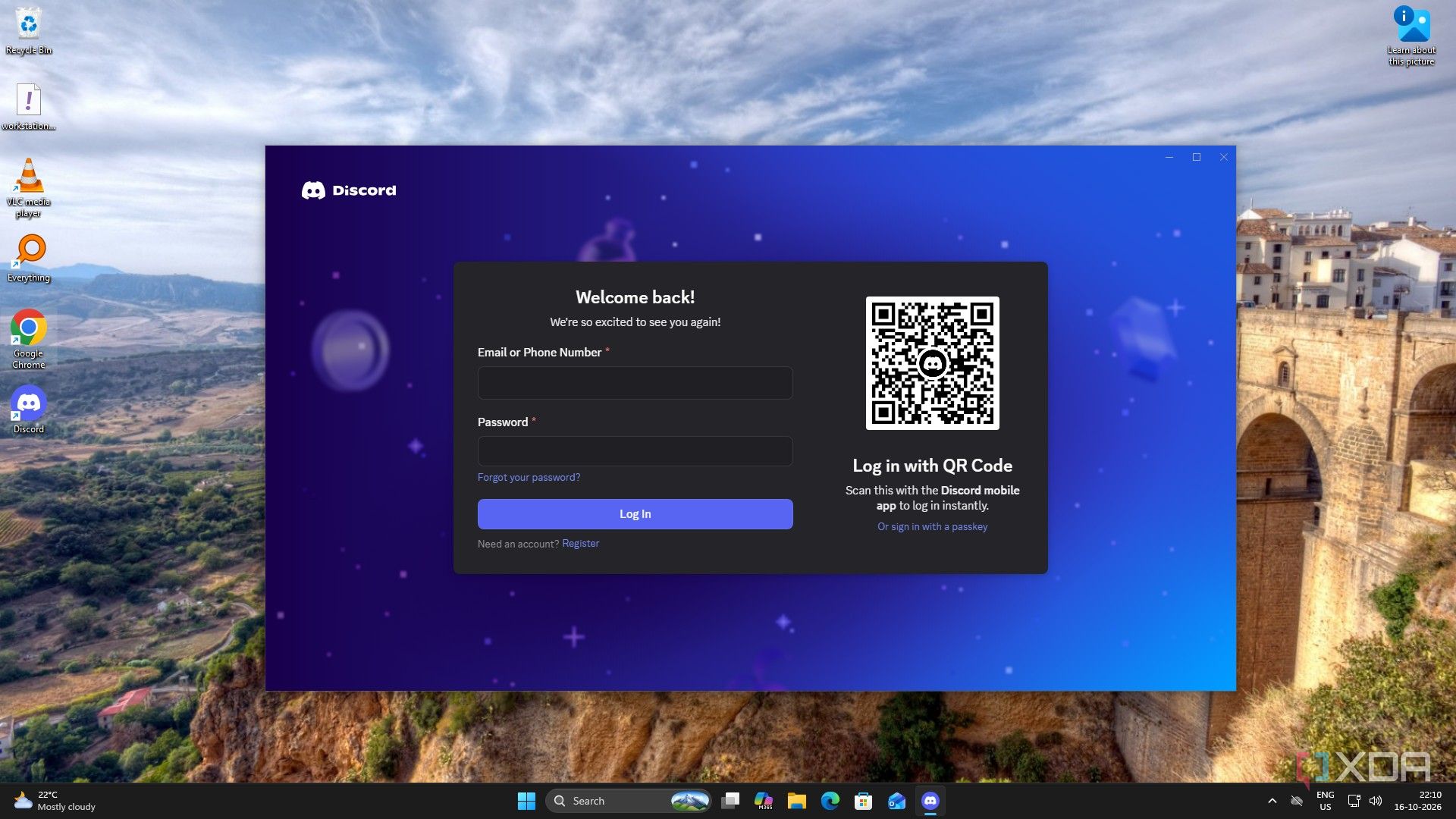Select the Google Chrome desktop shortcut
Image resolution: width=1456 pixels, height=819 pixels.
(29, 338)
